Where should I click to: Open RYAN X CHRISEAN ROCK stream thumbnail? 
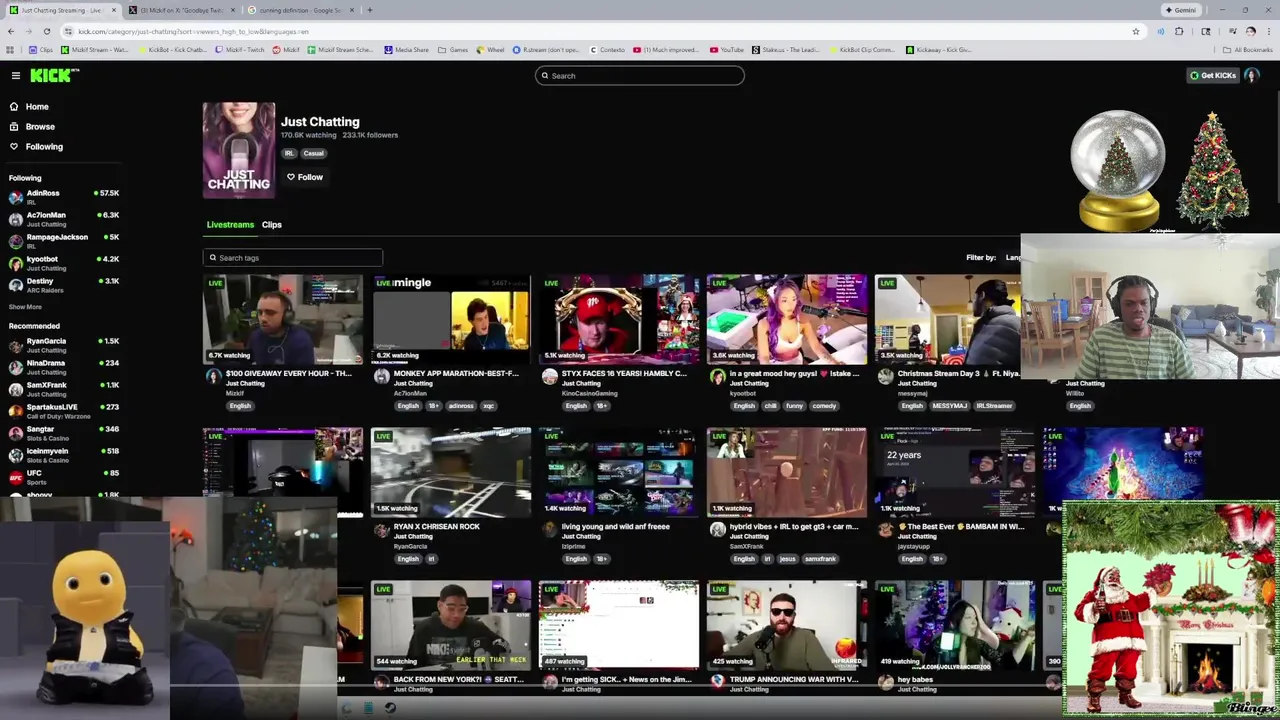click(x=451, y=472)
